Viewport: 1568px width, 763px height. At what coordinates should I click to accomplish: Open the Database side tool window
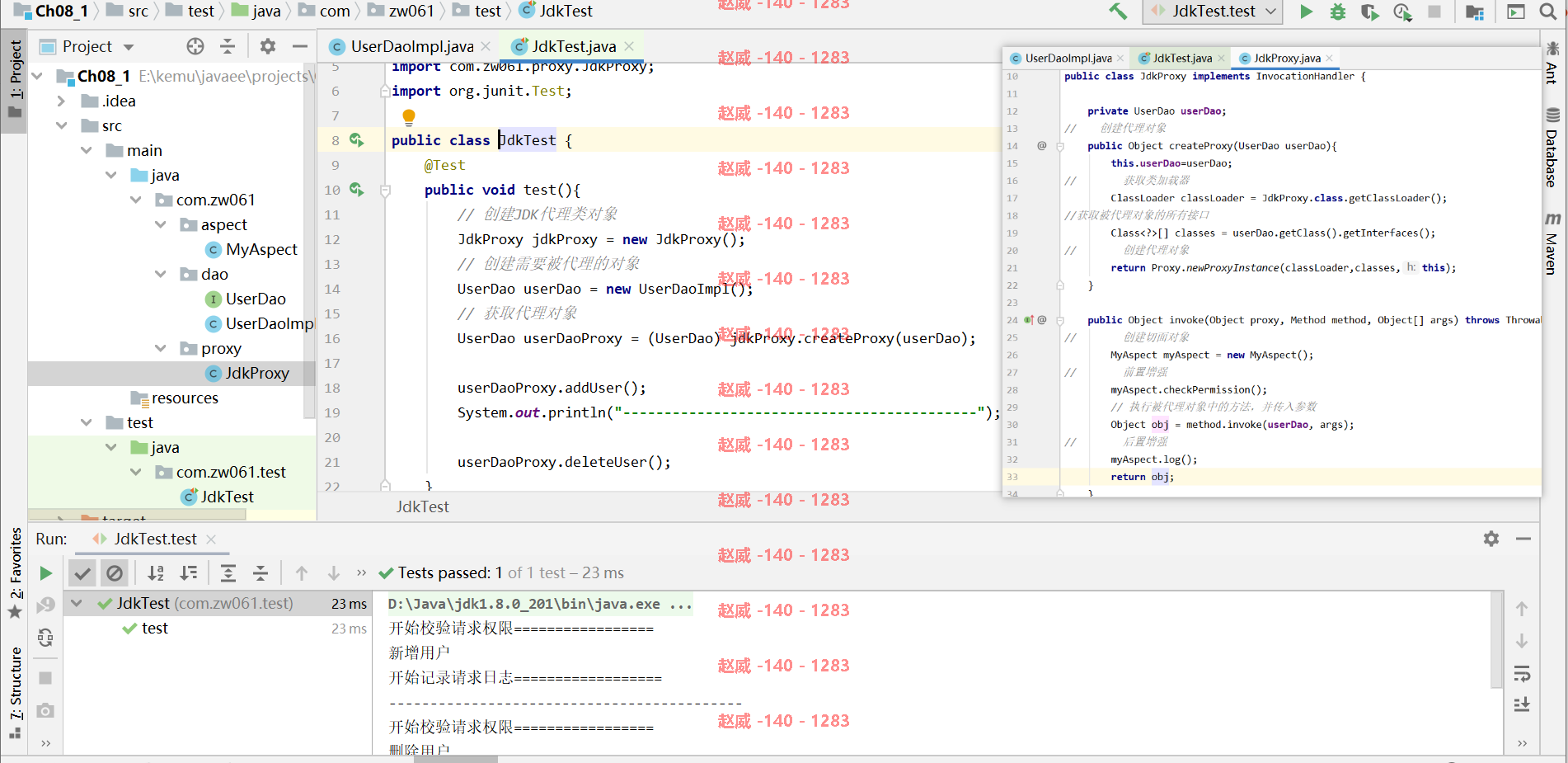click(x=1552, y=148)
